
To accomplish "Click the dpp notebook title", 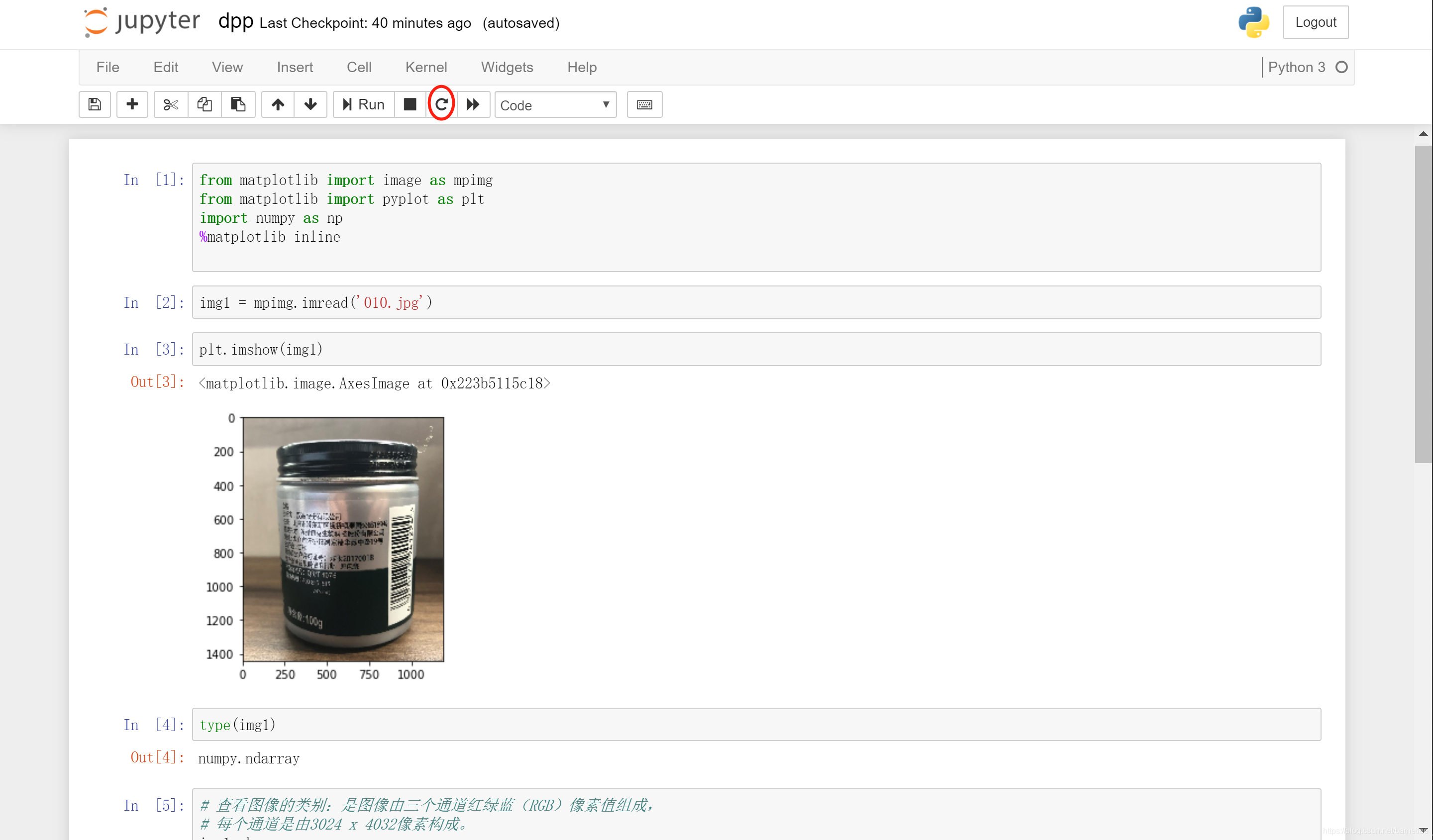I will click(x=235, y=21).
